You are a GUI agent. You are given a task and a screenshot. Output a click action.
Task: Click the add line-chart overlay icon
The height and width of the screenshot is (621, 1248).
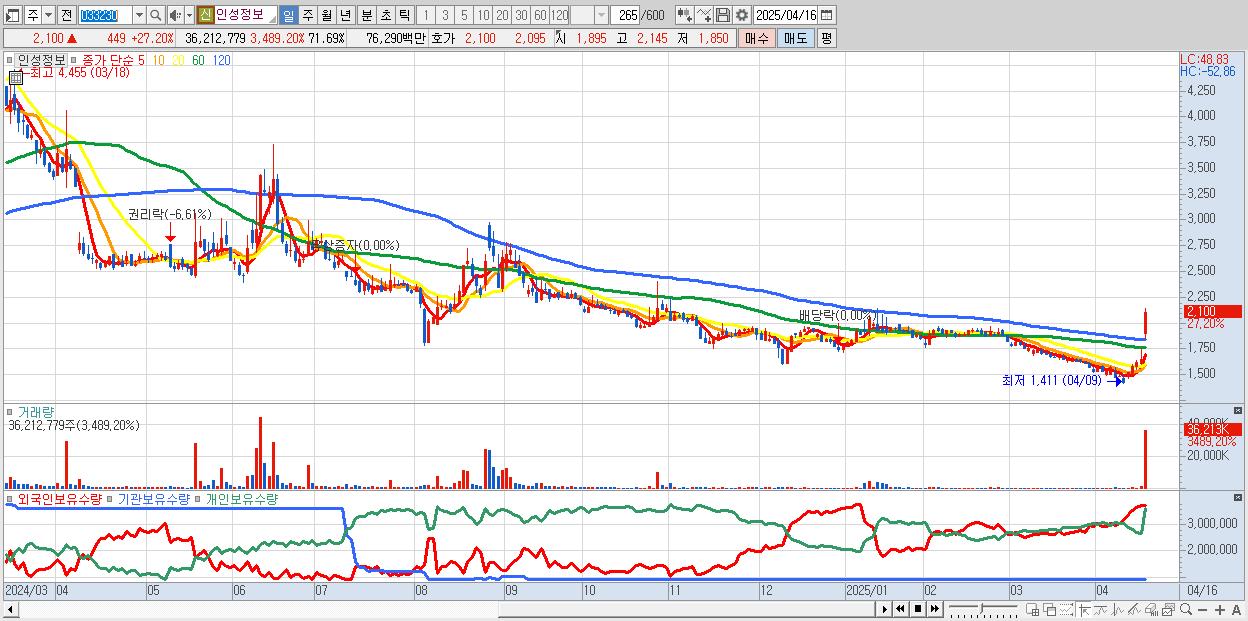click(704, 15)
